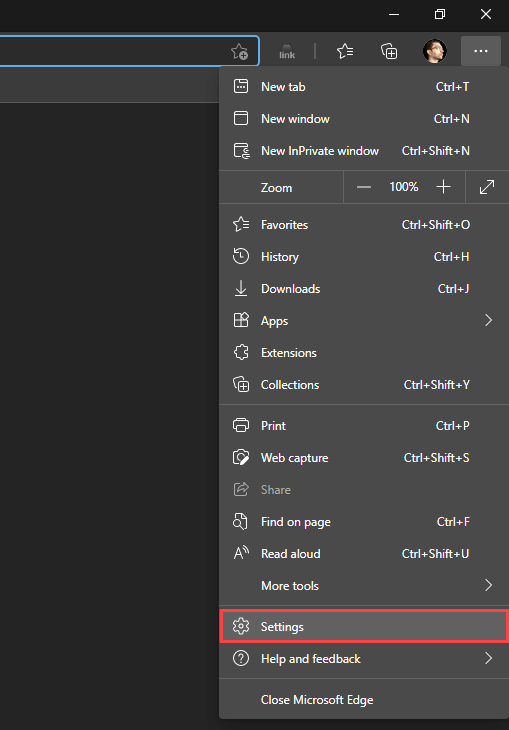Expand the Help and feedback submenu

(364, 659)
